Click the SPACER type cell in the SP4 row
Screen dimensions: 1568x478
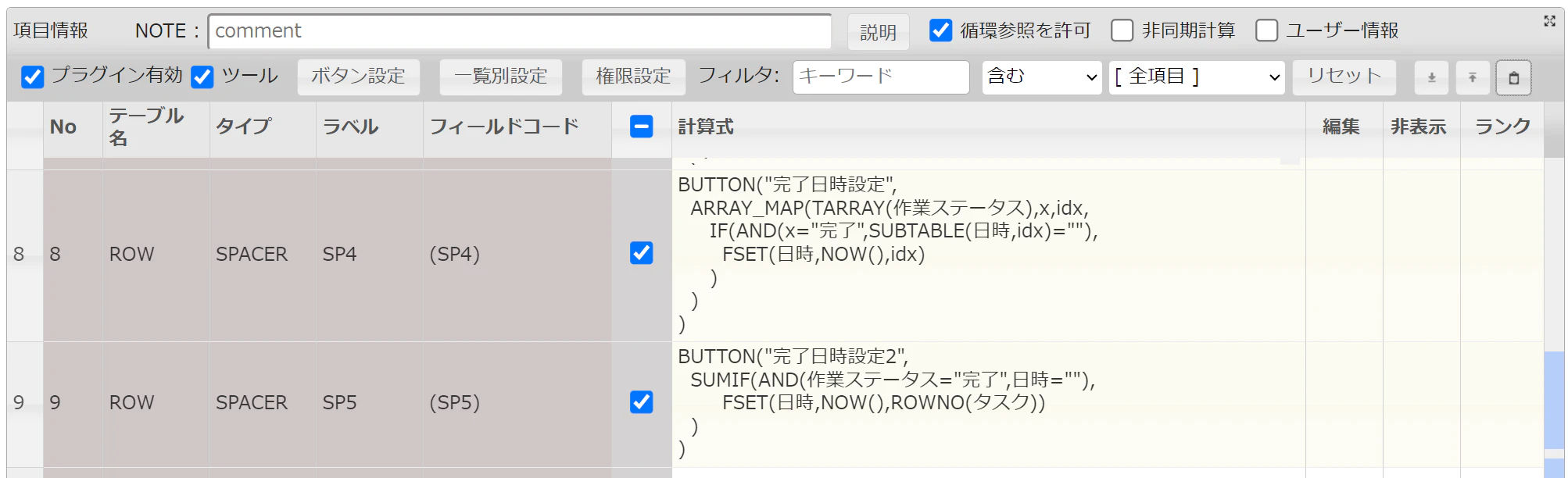pyautogui.click(x=263, y=255)
